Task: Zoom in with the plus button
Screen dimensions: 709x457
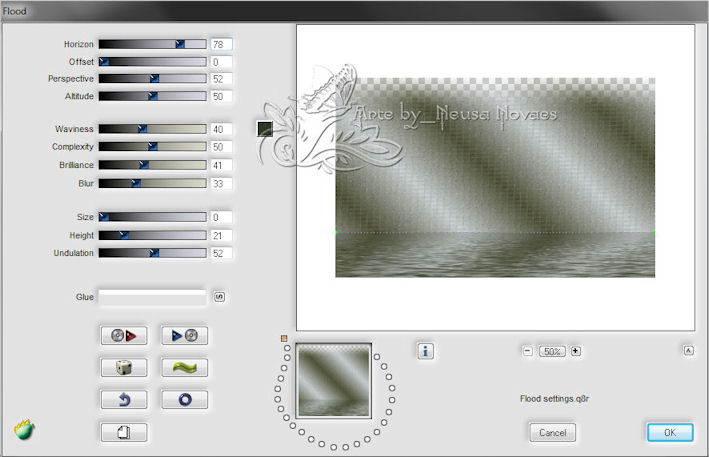Action: (x=576, y=351)
